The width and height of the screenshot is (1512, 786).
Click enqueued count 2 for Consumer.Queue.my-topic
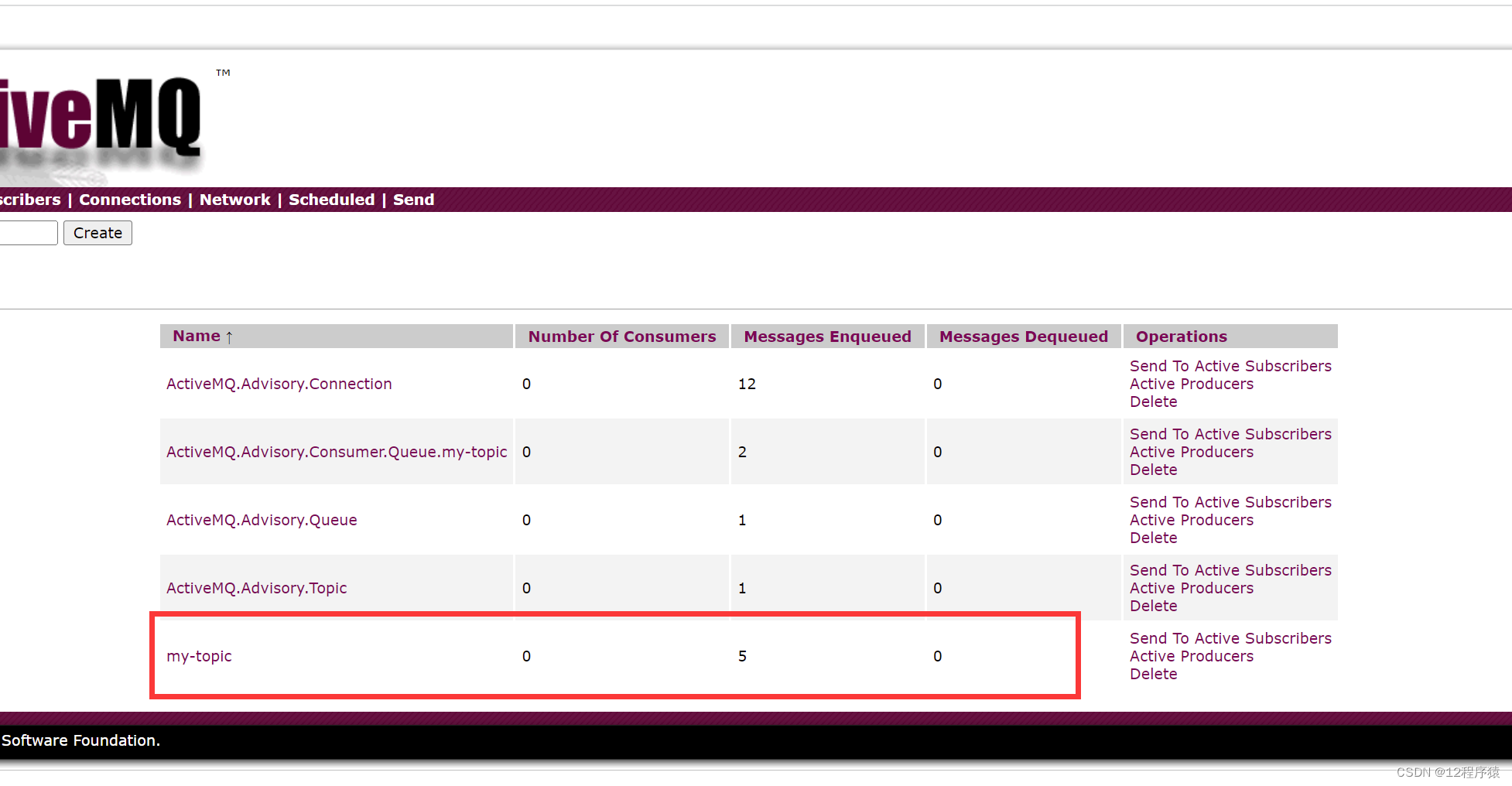(742, 452)
